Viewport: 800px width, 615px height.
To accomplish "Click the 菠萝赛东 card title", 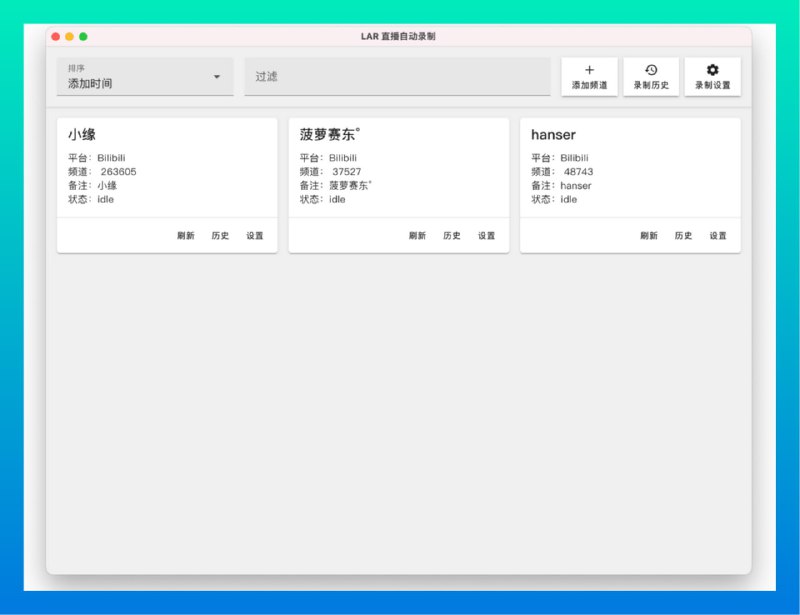I will [x=331, y=135].
